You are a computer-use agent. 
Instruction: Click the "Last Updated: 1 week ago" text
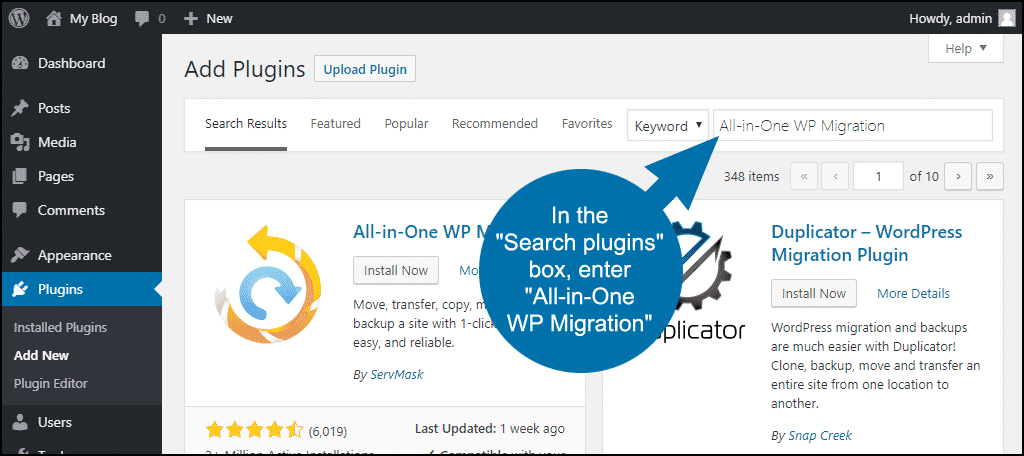coord(490,430)
